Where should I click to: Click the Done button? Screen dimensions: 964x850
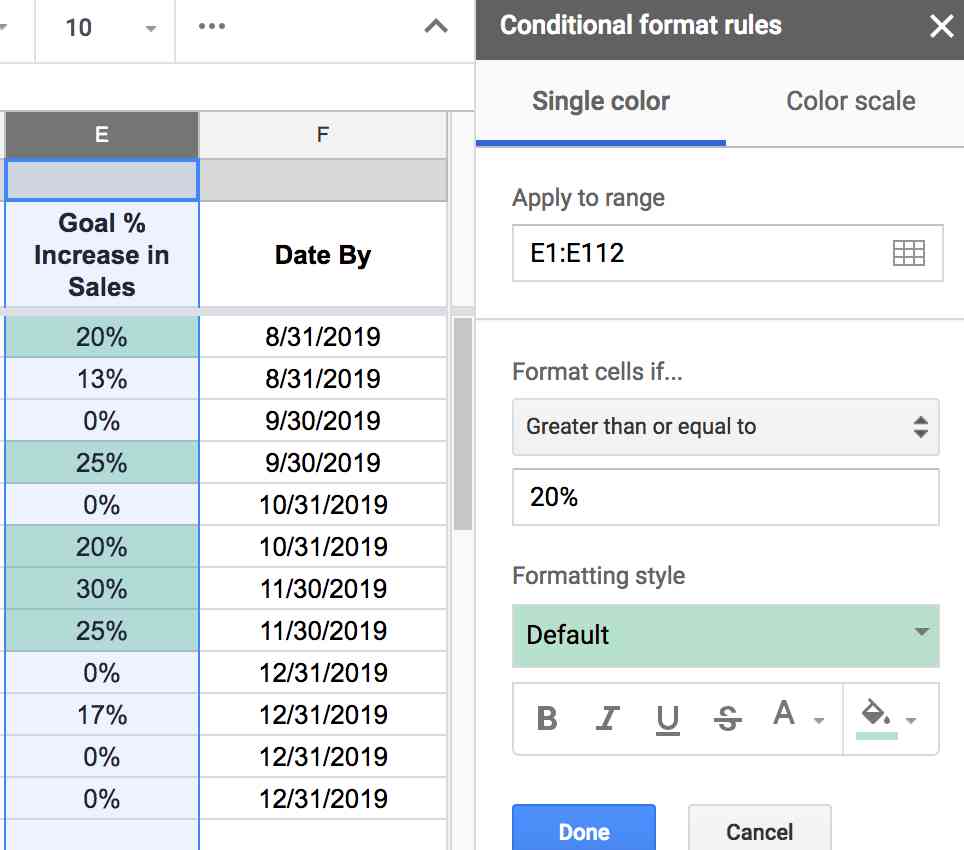(583, 831)
